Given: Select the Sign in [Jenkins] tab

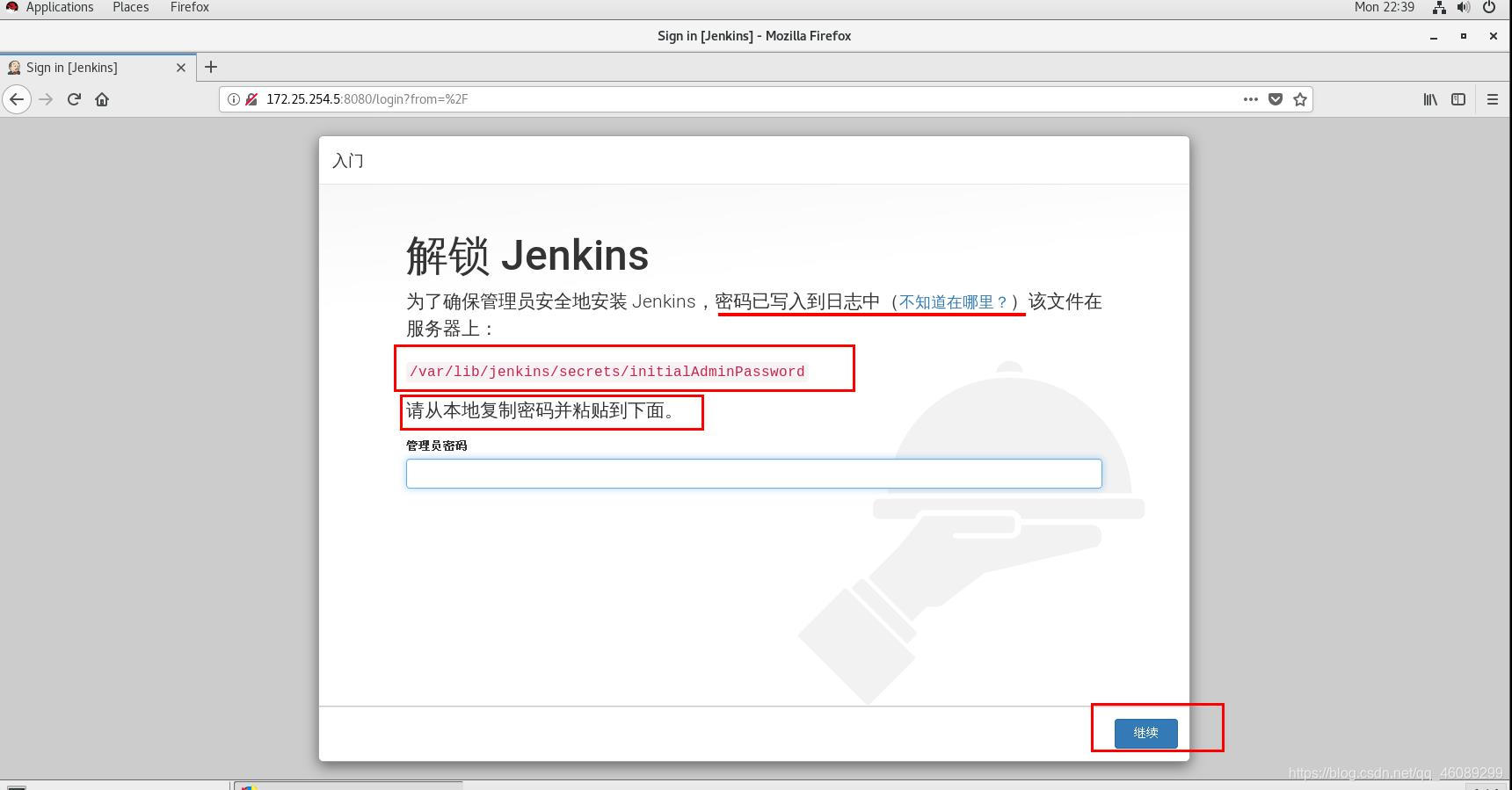Looking at the screenshot, I should [98, 67].
